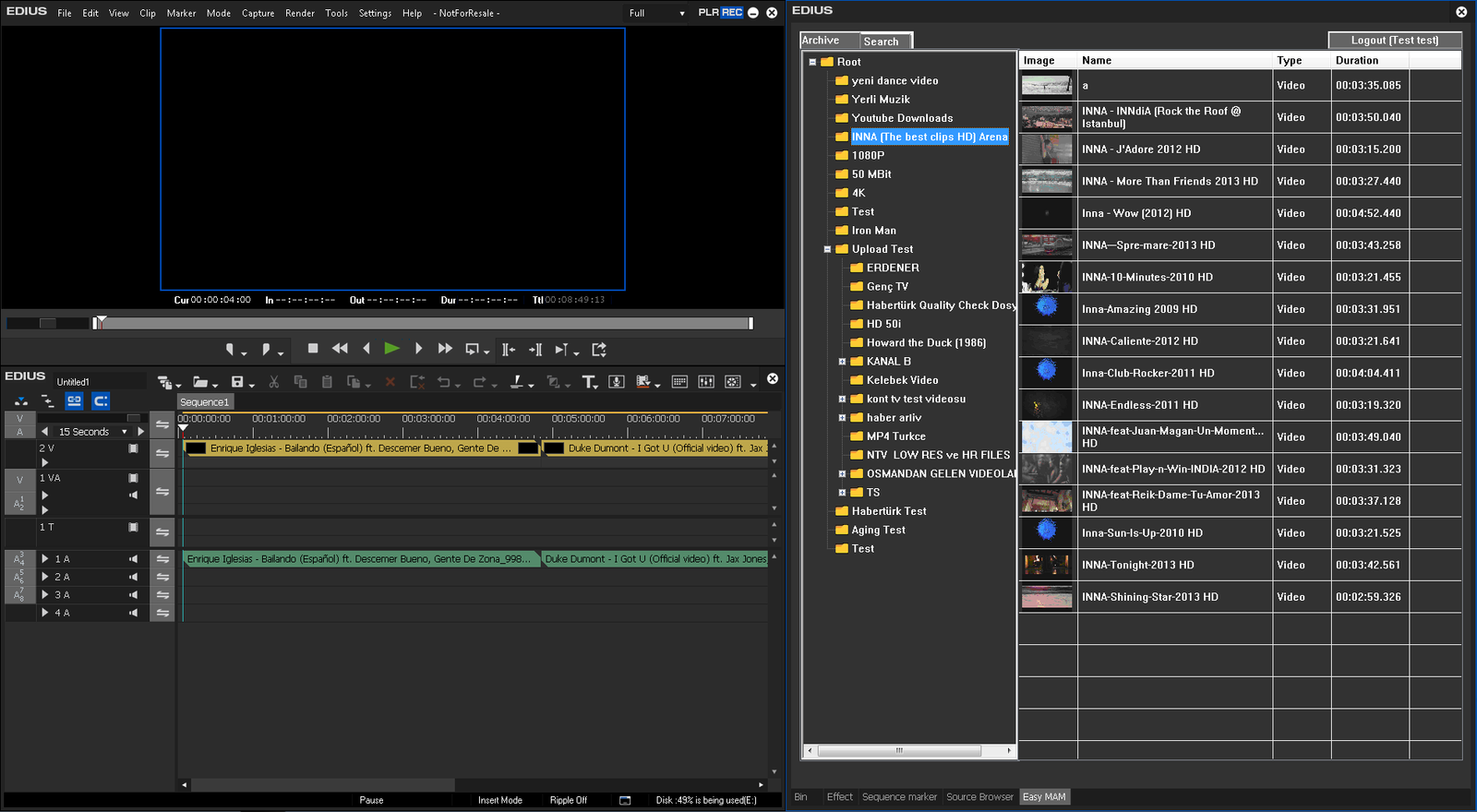Screen dimensions: 1477x812
Task: Open the Full view-size dropdown in player
Action: coord(658,13)
